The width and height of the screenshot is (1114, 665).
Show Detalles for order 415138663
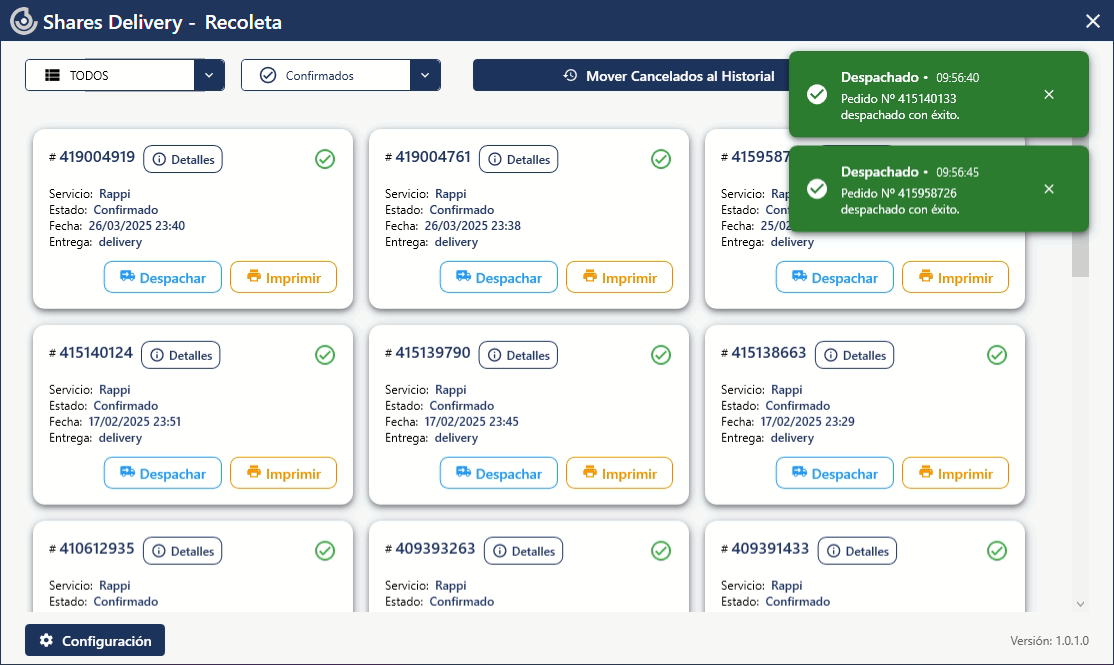point(854,355)
